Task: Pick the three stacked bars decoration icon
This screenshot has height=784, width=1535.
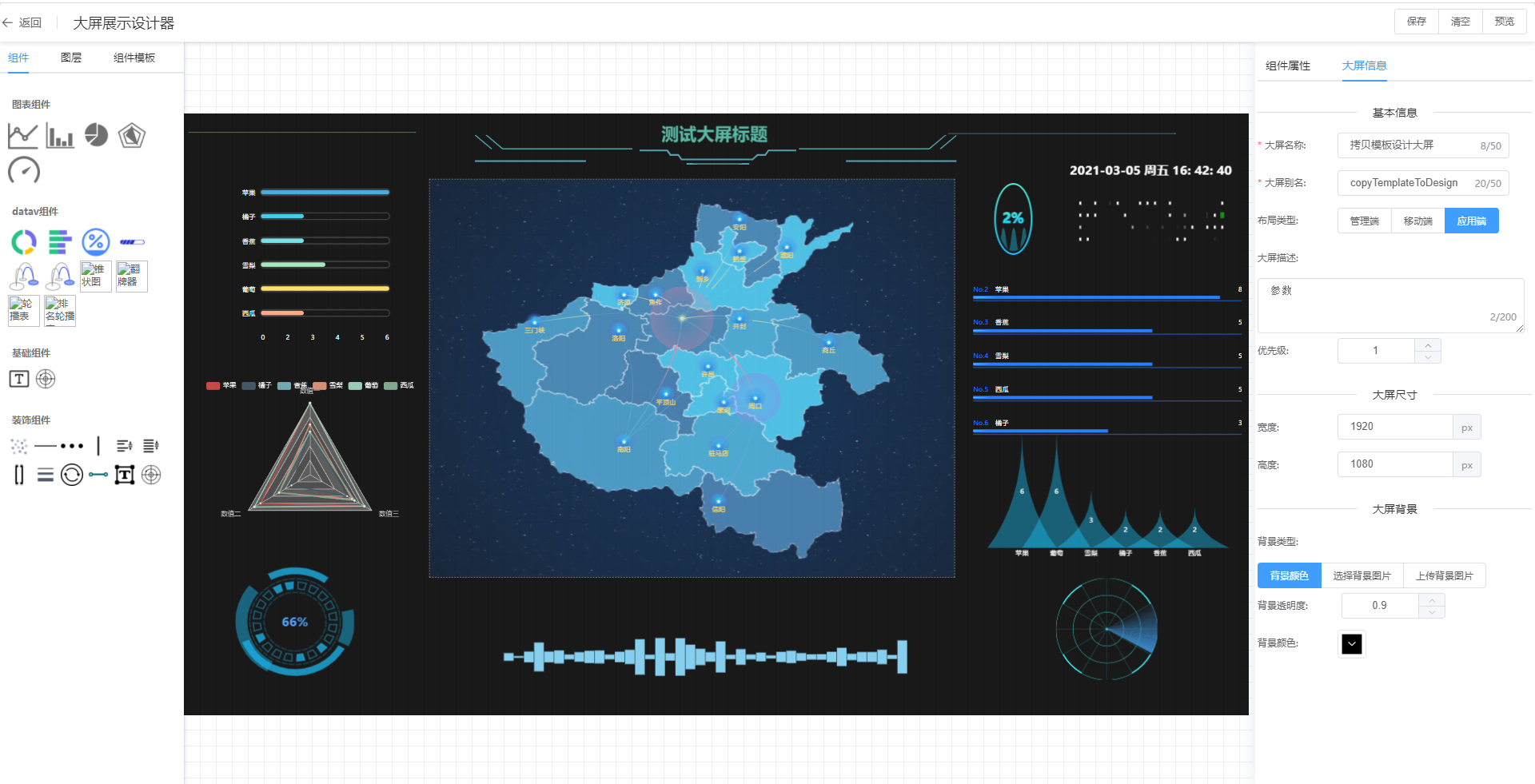Action: point(46,476)
